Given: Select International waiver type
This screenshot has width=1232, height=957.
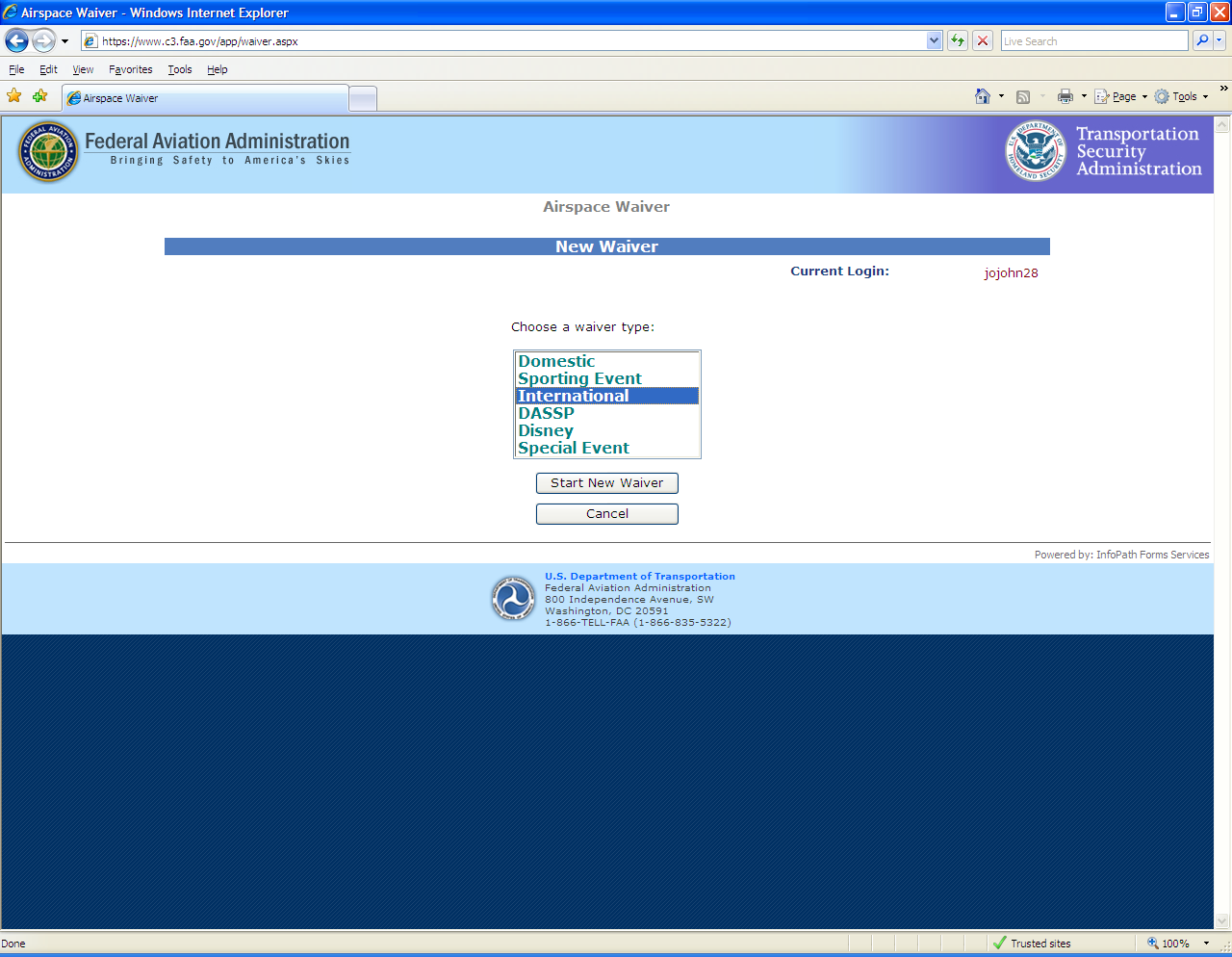Looking at the screenshot, I should coord(606,396).
